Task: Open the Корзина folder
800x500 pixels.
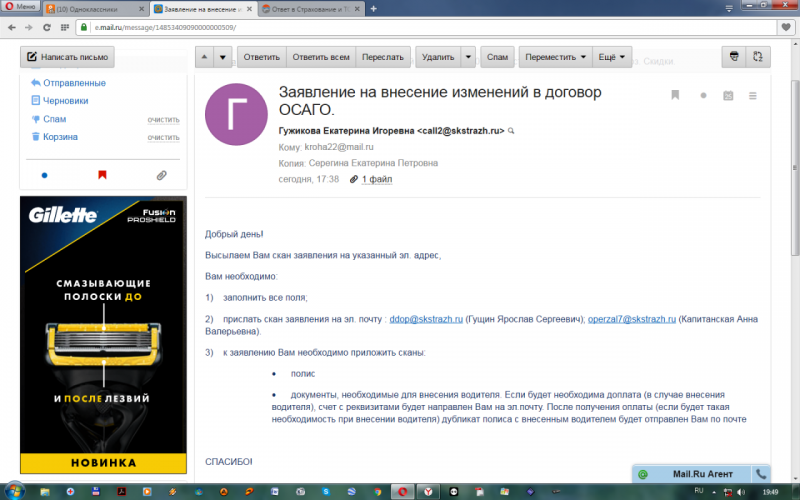Action: pyautogui.click(x=60, y=137)
